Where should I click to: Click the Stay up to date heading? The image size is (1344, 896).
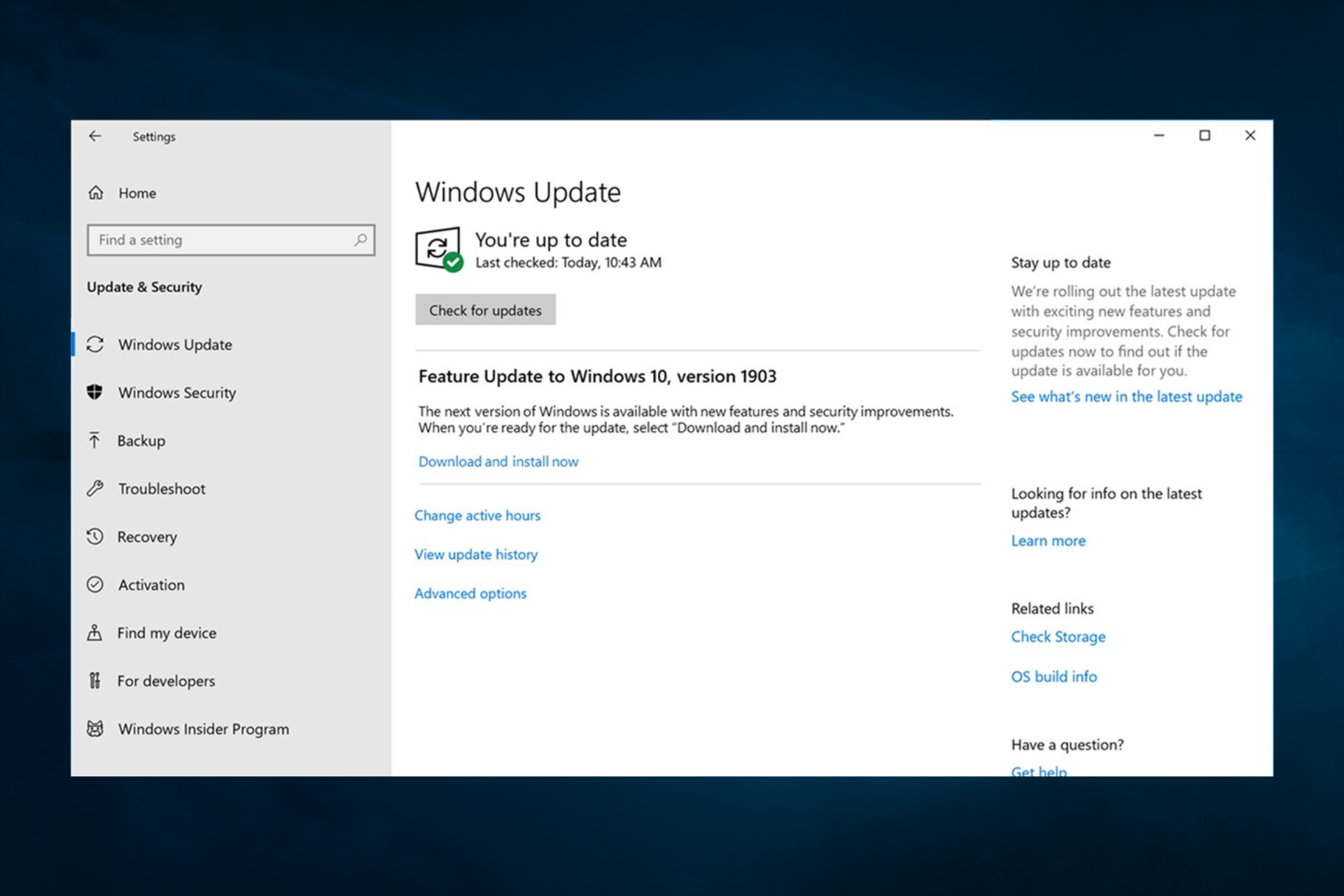pyautogui.click(x=1060, y=262)
